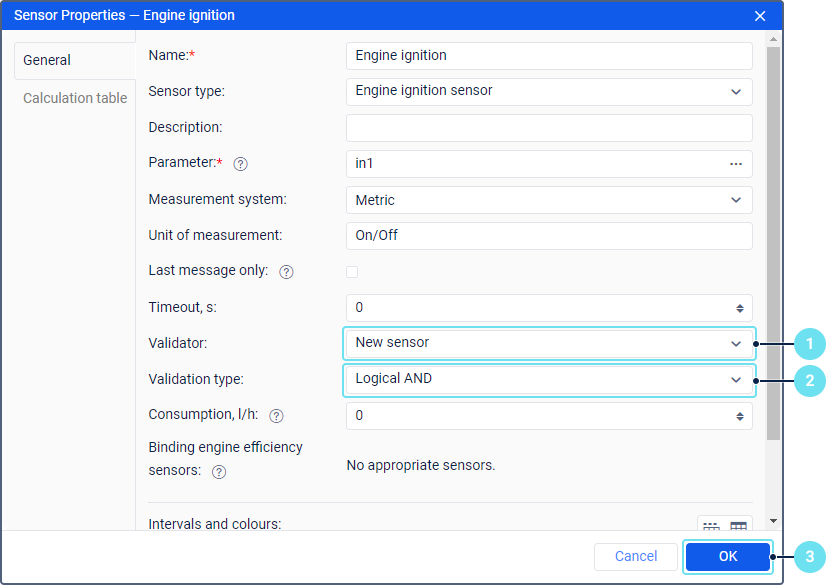Image resolution: width=826 pixels, height=585 pixels.
Task: Click the scrollbar up arrow
Action: click(x=773, y=39)
